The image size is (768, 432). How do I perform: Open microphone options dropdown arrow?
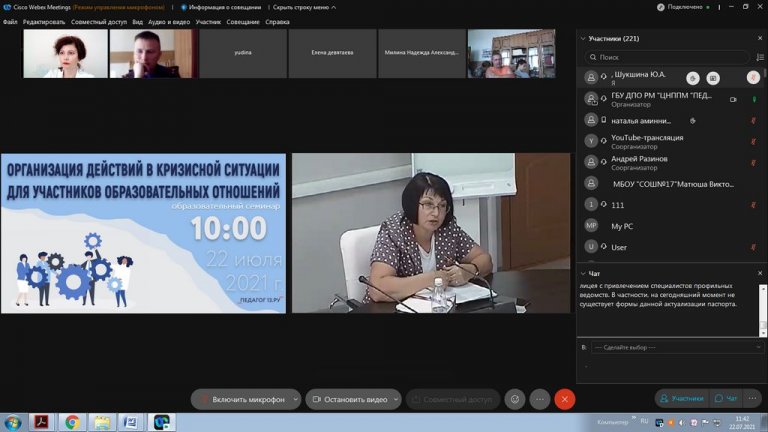click(295, 399)
